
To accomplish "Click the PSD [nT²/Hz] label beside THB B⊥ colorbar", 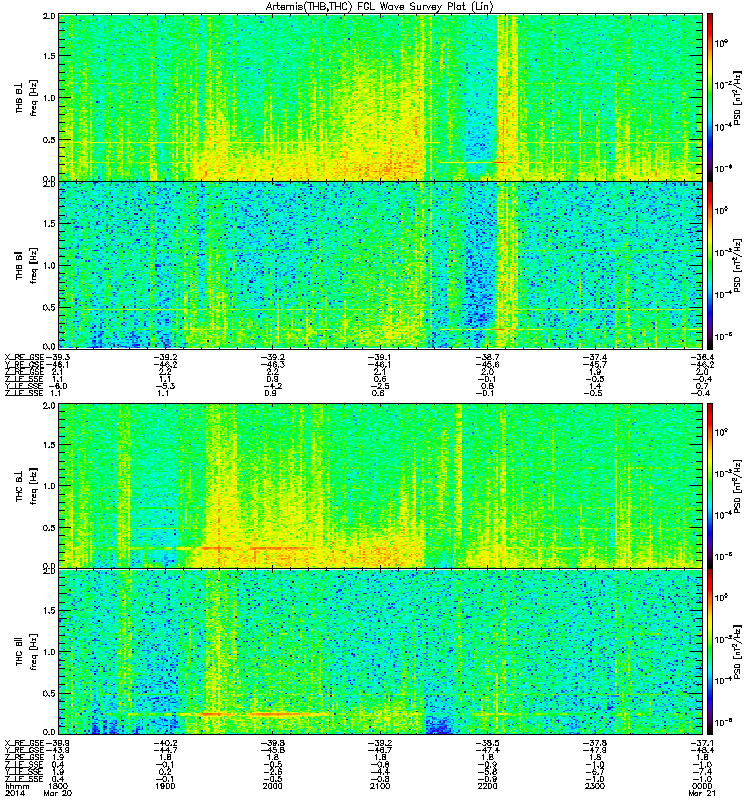I will click(738, 98).
